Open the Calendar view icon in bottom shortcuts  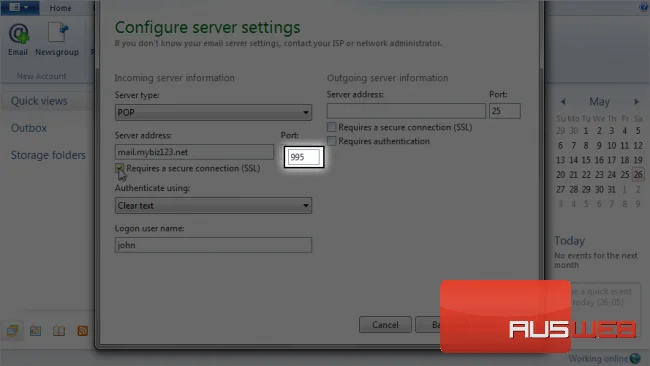(36, 330)
